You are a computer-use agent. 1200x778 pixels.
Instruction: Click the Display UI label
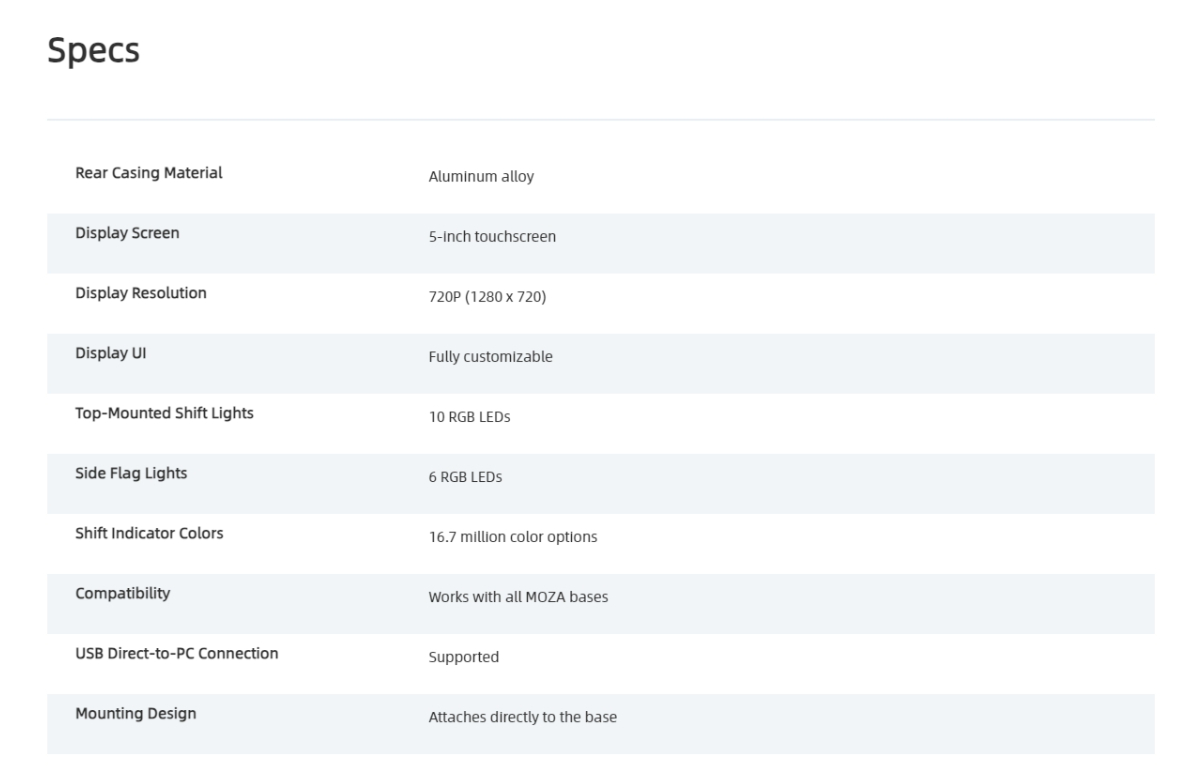pyautogui.click(x=111, y=353)
